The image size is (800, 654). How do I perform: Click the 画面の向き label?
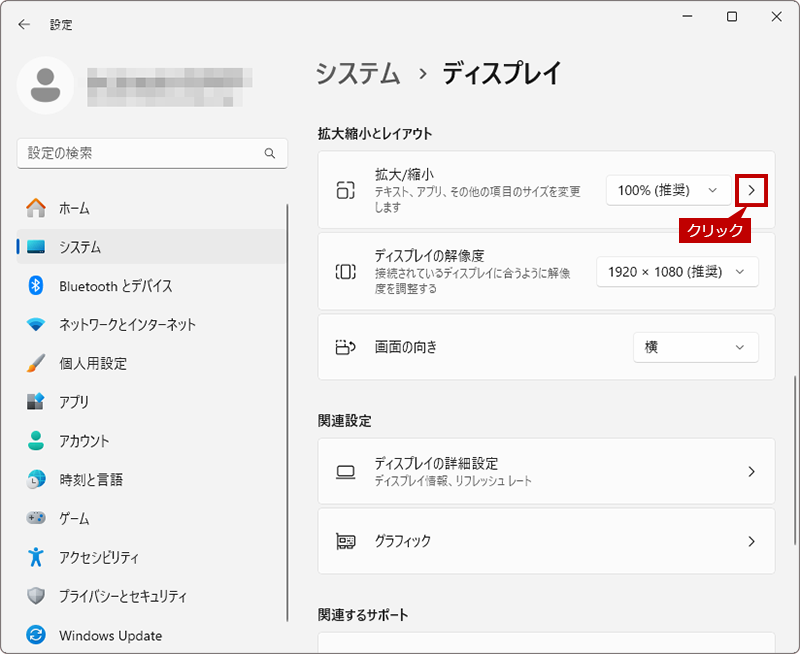[406, 347]
